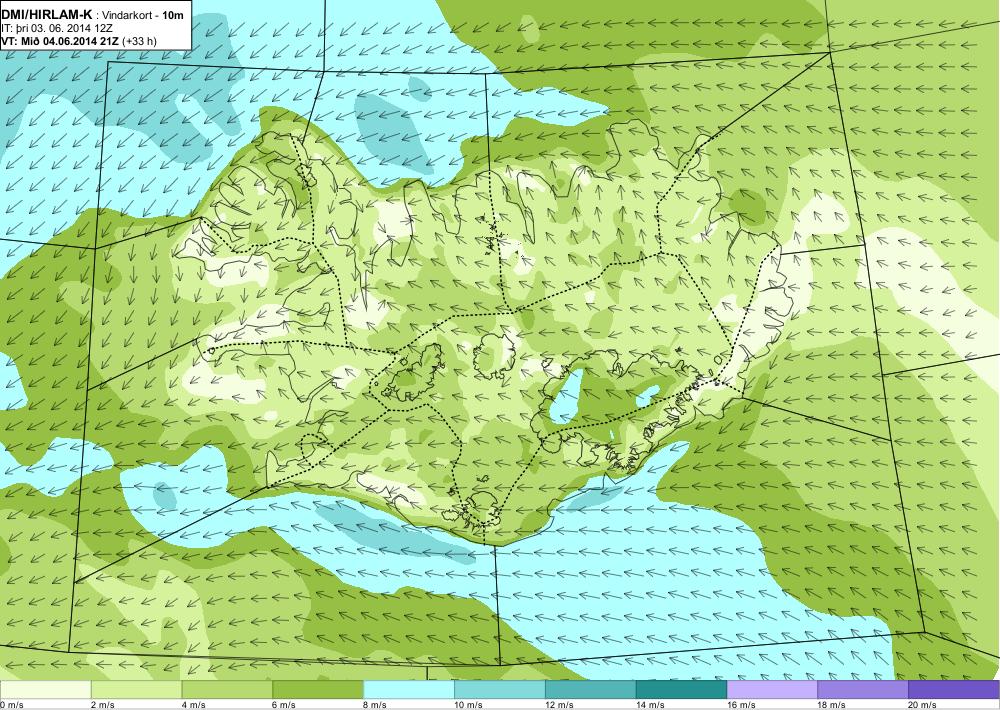Click the '(+33 h)' forecast offset text
Screen dimensions: 1000x710
(x=139, y=41)
